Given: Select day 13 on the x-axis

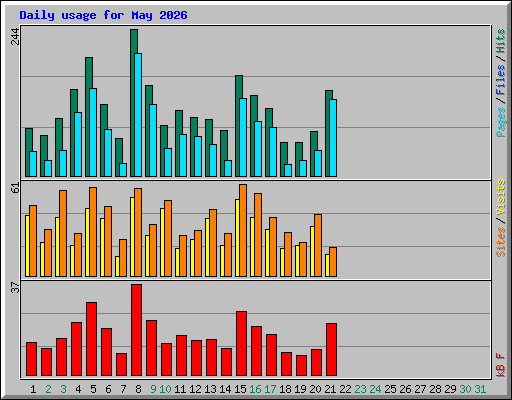Looking at the screenshot, I should click(x=210, y=389).
